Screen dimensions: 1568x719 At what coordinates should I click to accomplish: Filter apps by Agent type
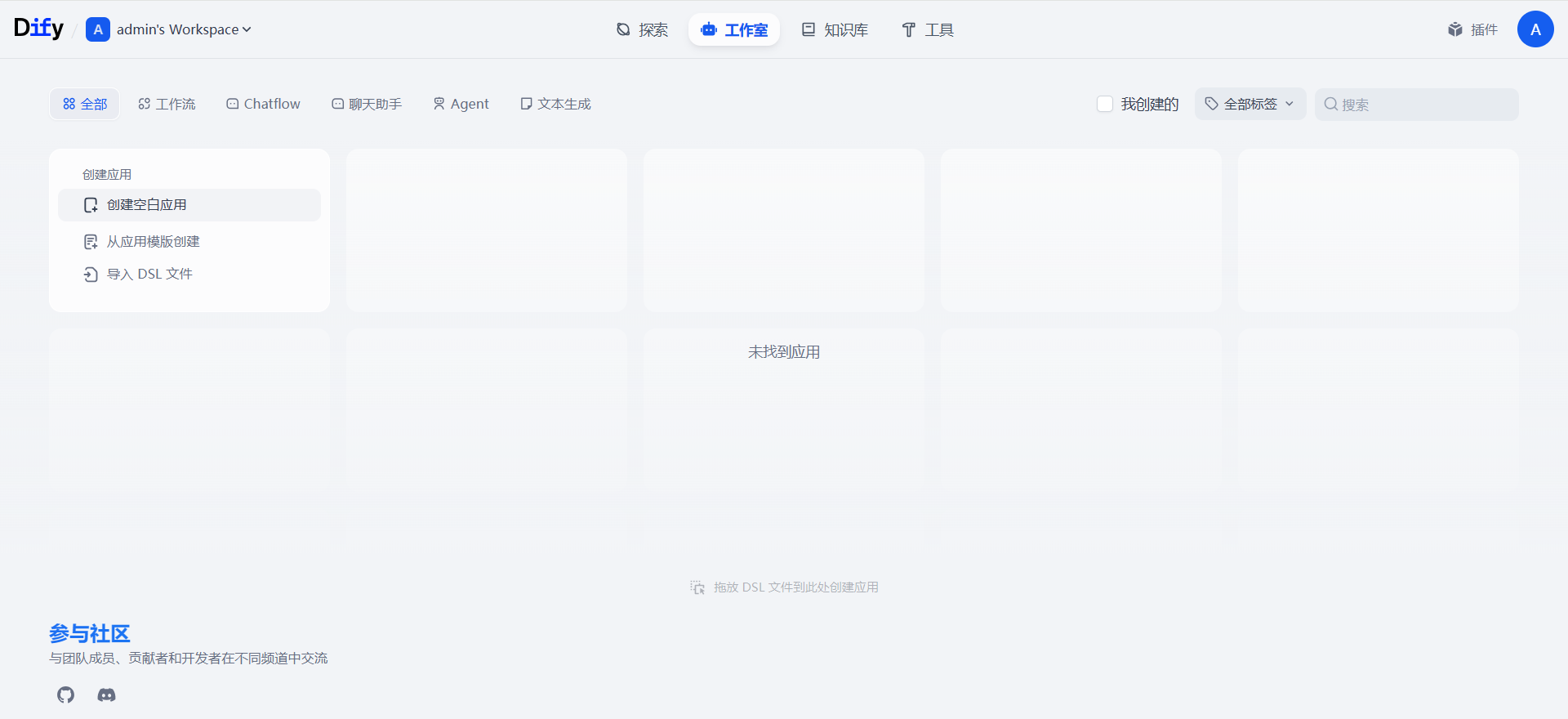click(x=461, y=104)
